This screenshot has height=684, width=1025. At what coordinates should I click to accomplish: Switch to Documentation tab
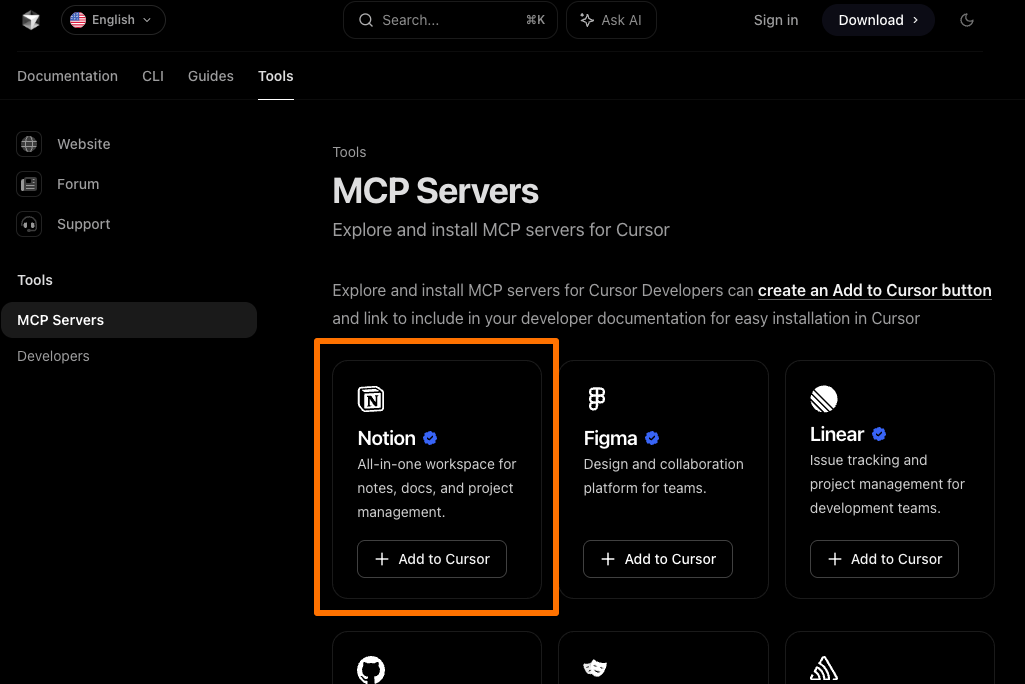[x=67, y=76]
